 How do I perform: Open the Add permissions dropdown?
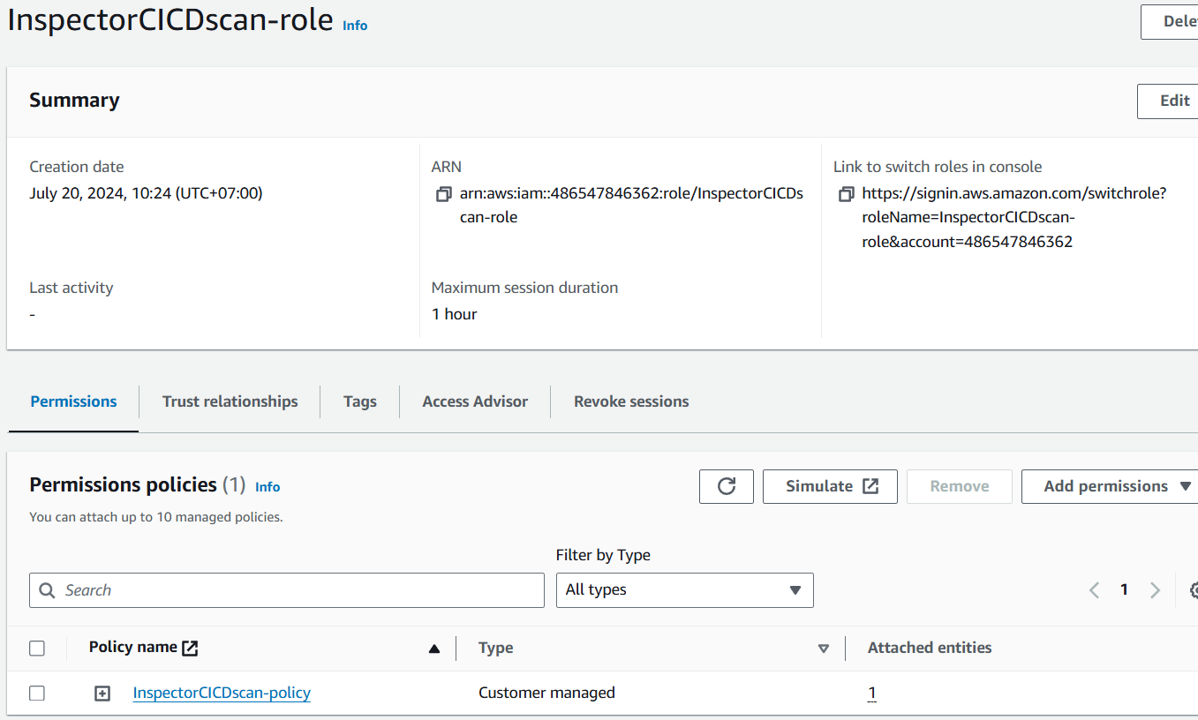coord(1109,486)
